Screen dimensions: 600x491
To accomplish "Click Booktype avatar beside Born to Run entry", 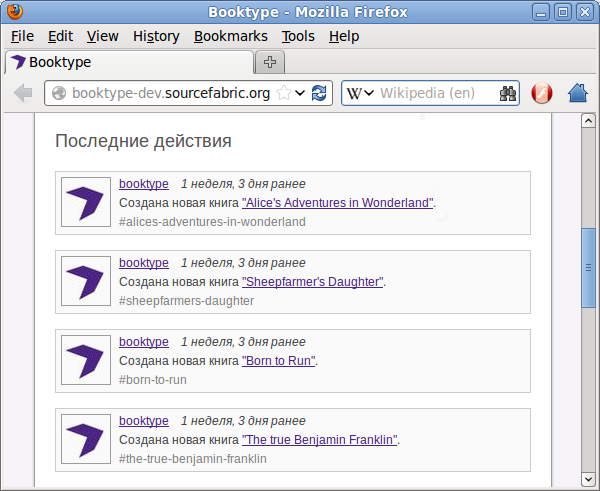I will (86, 360).
